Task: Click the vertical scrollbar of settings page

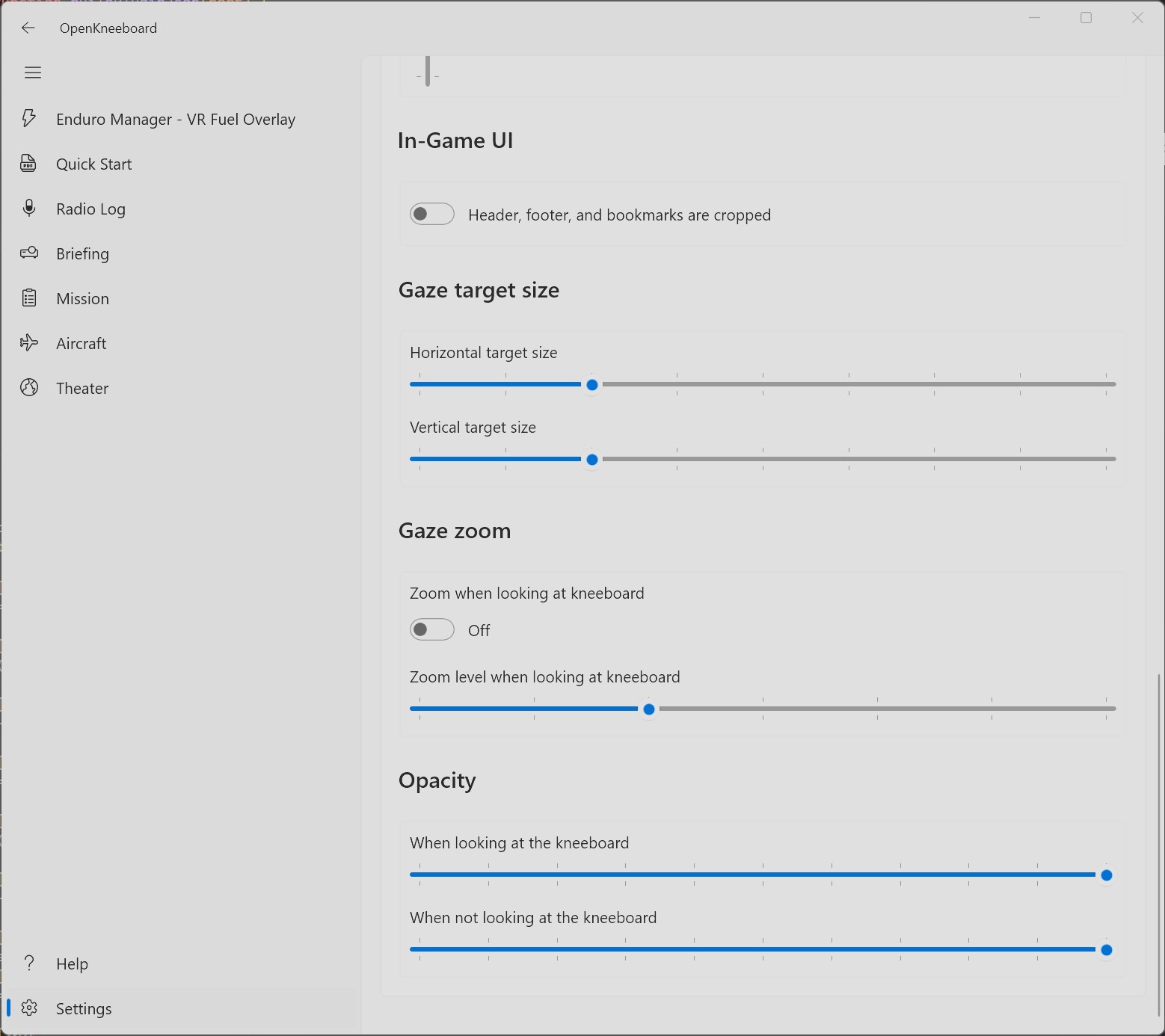Action: 1159,845
